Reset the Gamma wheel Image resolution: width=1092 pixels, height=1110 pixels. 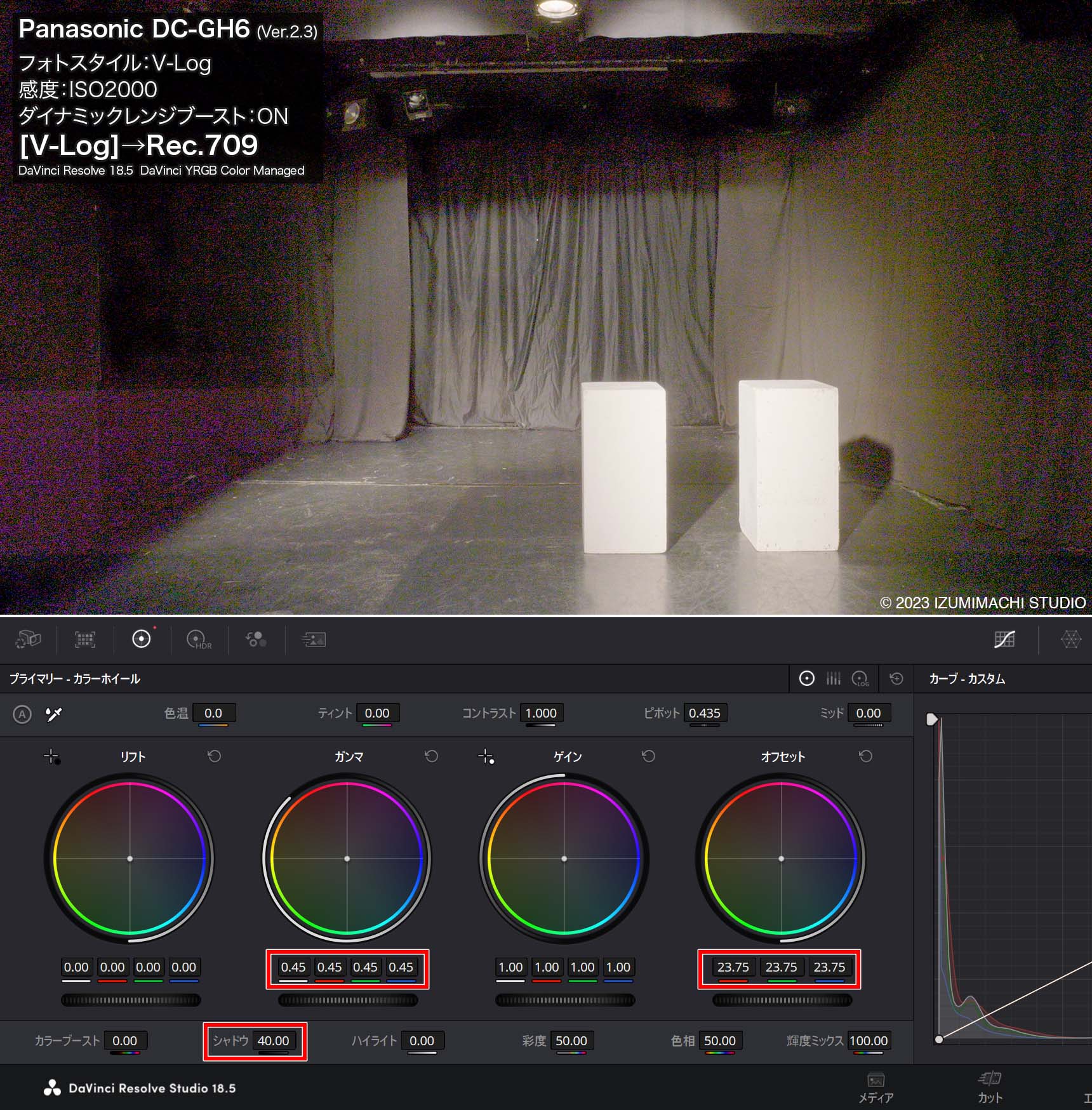tap(431, 756)
